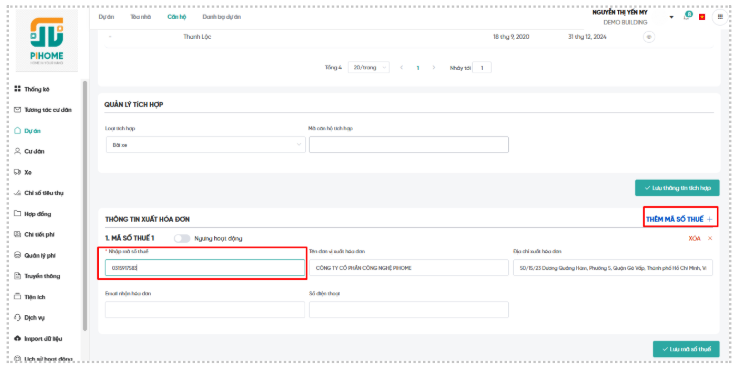Select the Xe vehicle icon in sidebar
Screen dimensions: 736x368
click(x=17, y=172)
